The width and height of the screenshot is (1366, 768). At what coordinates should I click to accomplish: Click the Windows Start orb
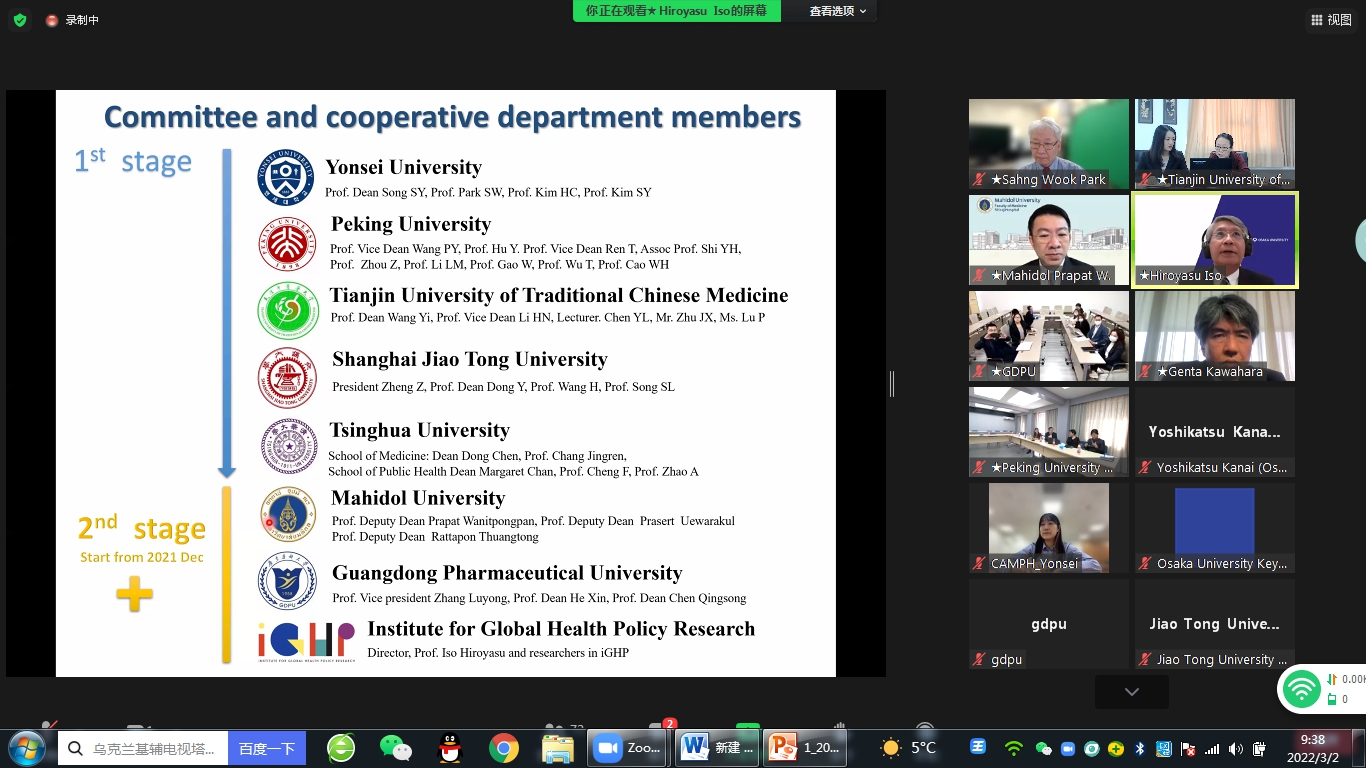click(26, 748)
